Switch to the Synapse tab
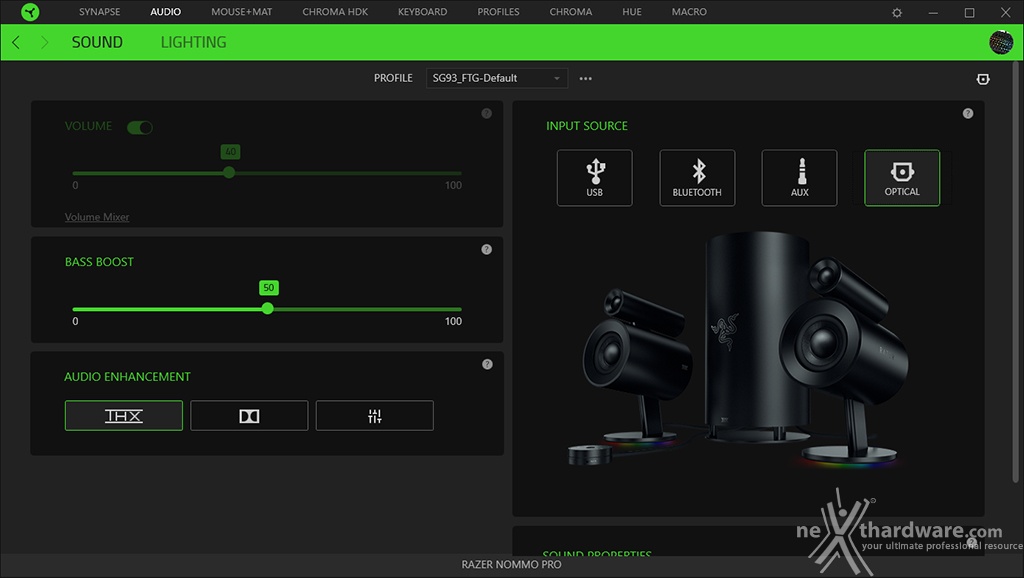The image size is (1024, 578). coord(99,12)
